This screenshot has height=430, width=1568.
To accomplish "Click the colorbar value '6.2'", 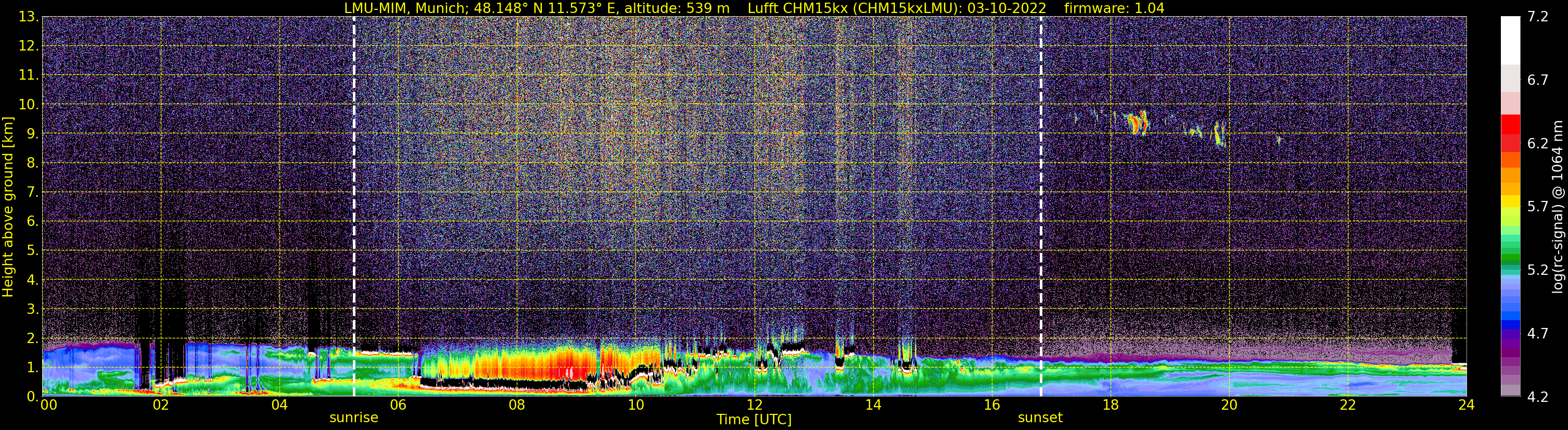I will pos(1538,144).
